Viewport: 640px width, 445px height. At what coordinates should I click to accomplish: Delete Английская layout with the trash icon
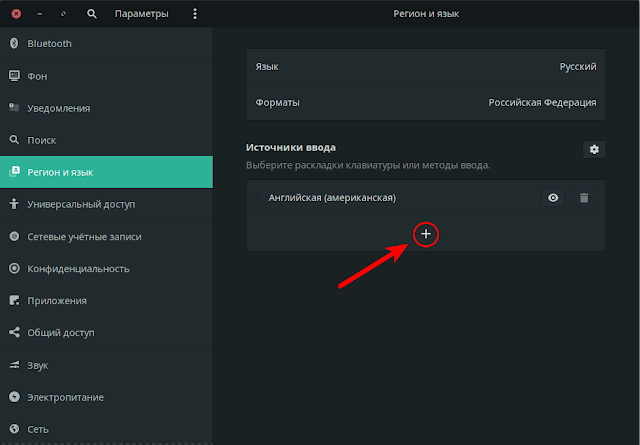[x=584, y=198]
